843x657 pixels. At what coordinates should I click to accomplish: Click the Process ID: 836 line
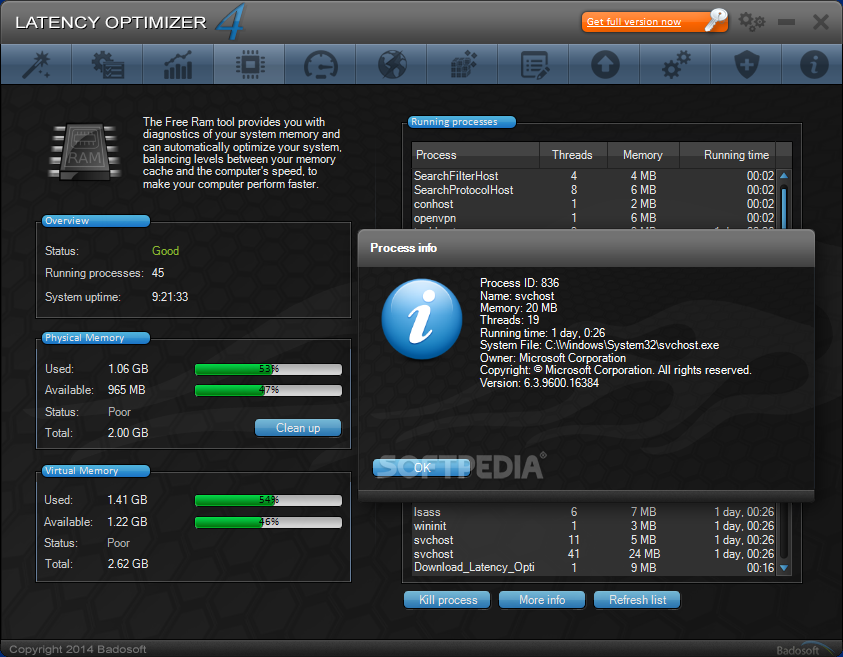tap(519, 283)
